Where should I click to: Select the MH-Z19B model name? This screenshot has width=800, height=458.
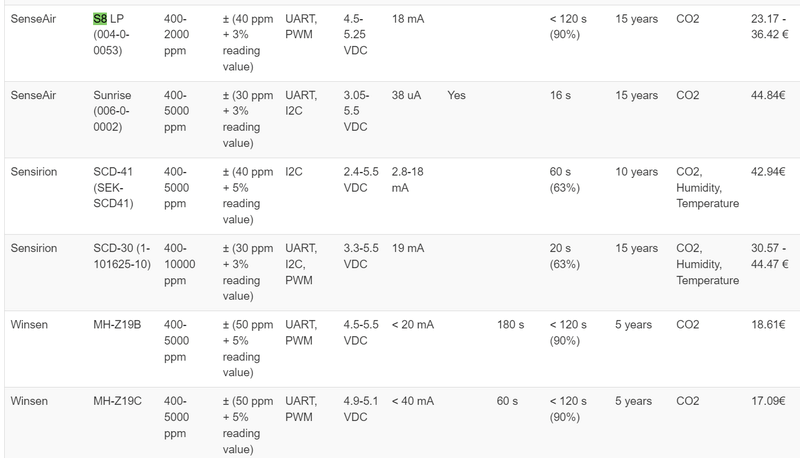117,325
